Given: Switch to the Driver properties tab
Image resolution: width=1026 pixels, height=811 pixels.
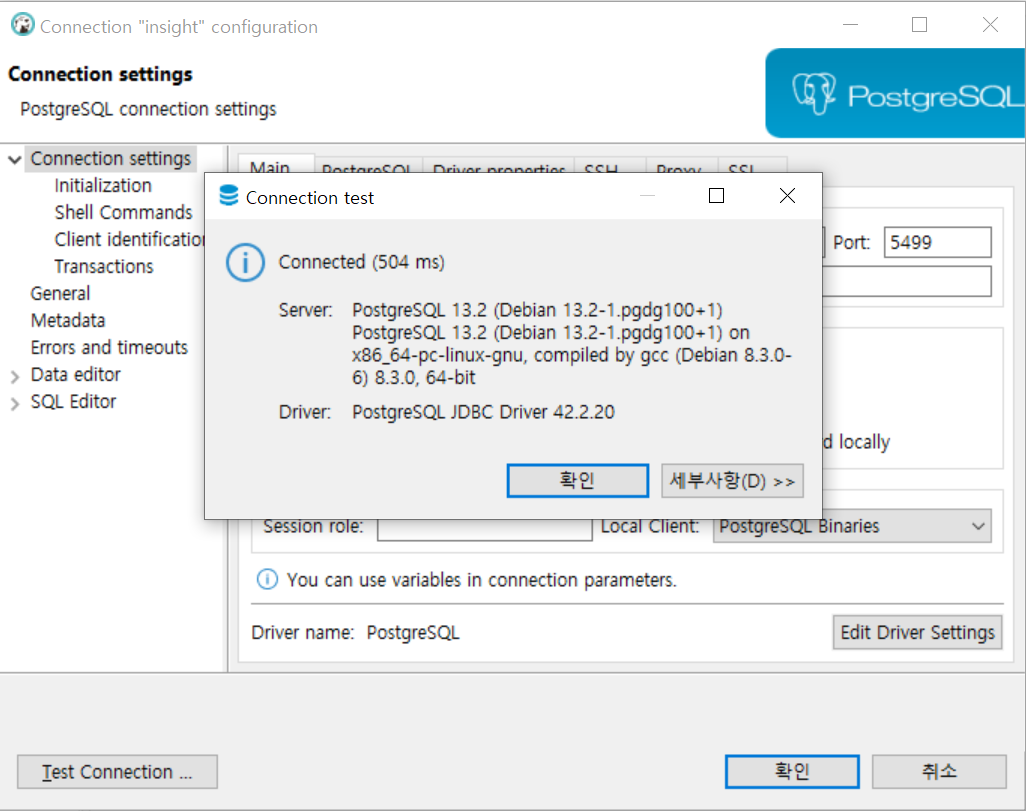Looking at the screenshot, I should 499,167.
